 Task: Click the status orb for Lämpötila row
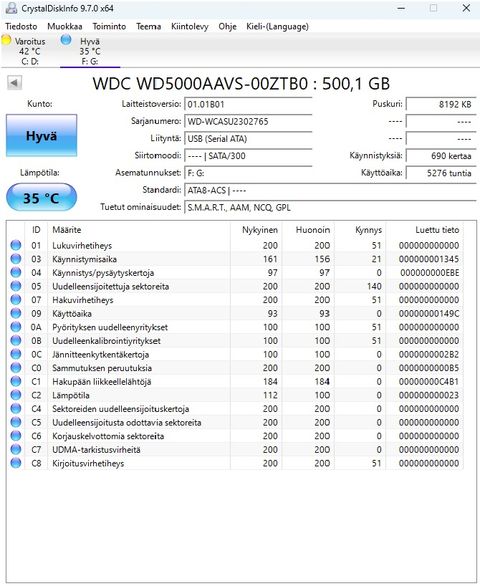(16, 395)
